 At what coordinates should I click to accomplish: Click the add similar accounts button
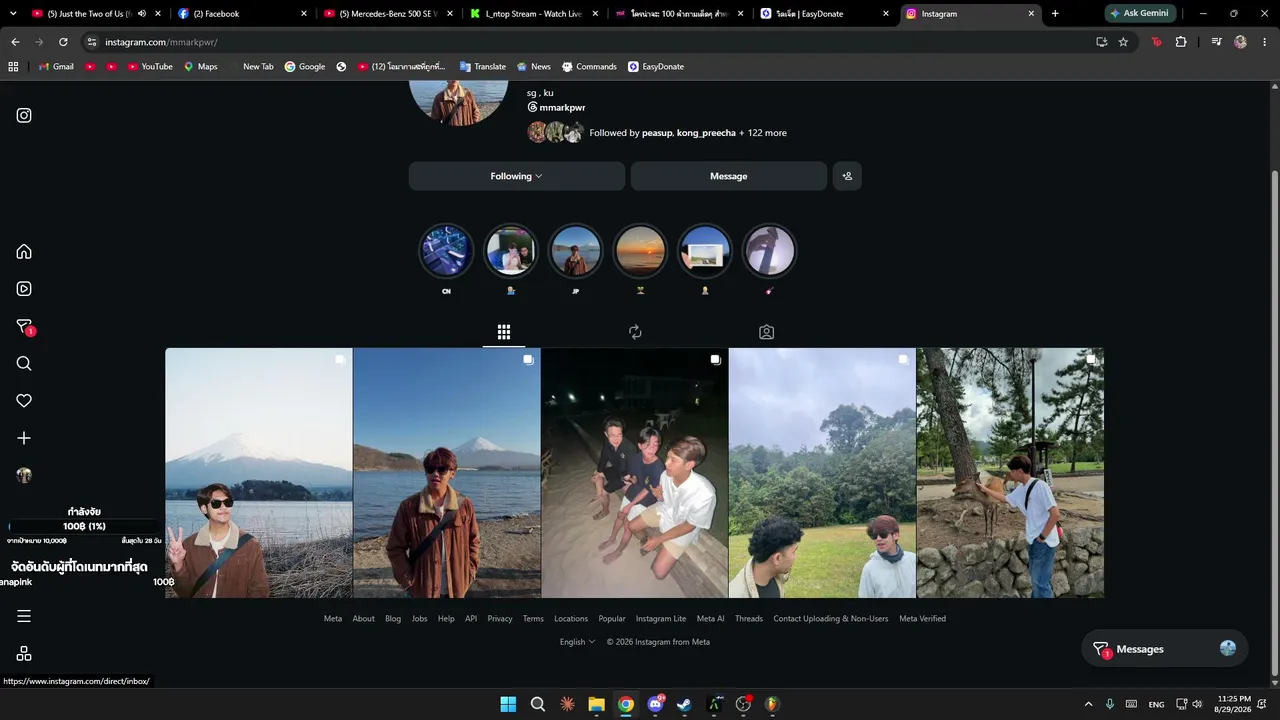(x=847, y=176)
